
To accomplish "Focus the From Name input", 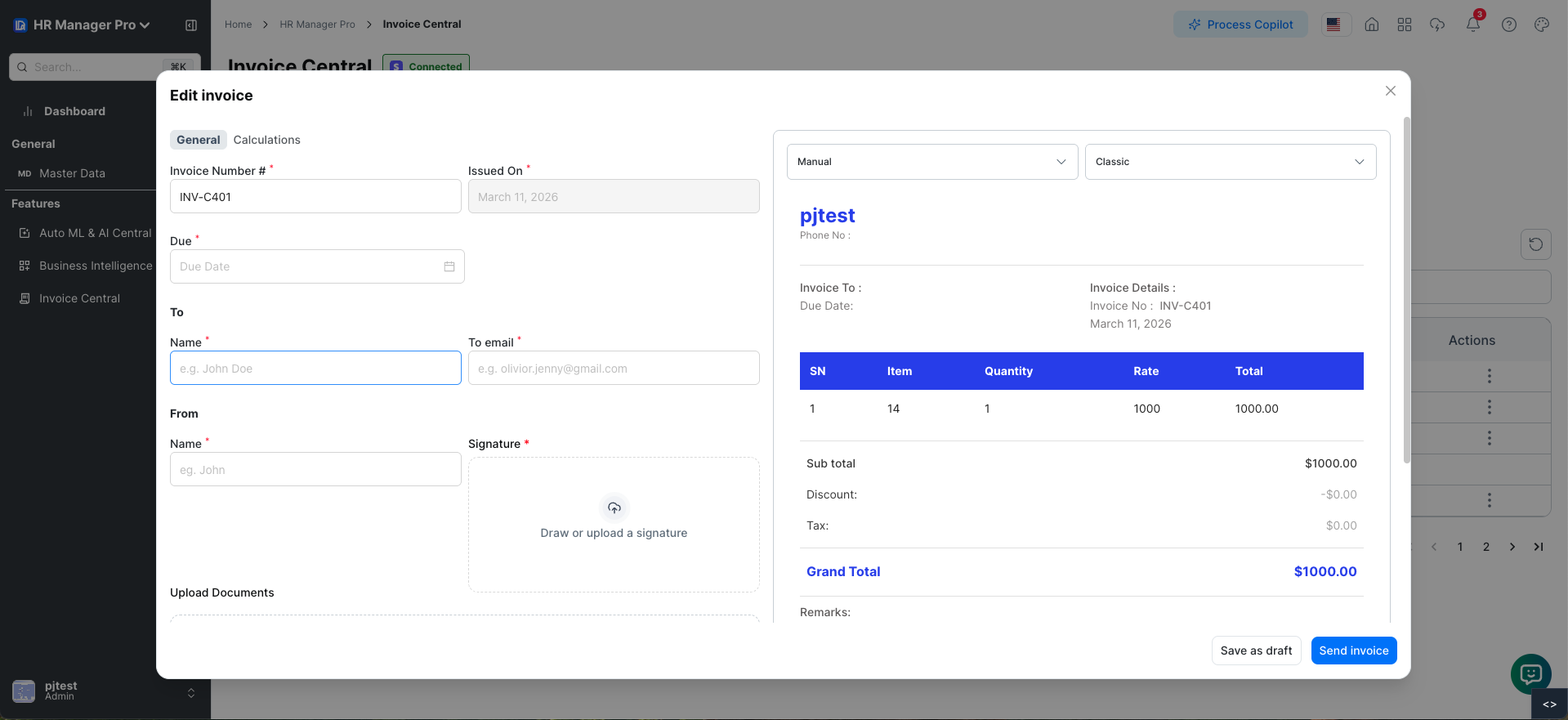I will (x=315, y=469).
